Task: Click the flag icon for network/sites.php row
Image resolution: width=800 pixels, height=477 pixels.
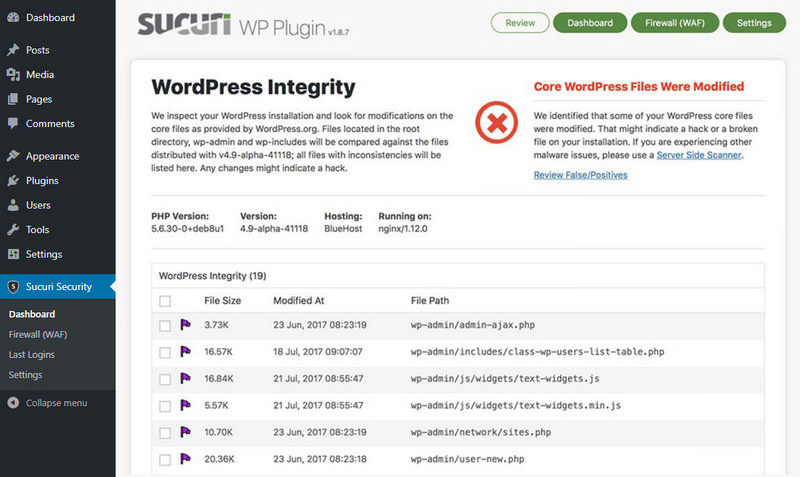Action: click(186, 432)
